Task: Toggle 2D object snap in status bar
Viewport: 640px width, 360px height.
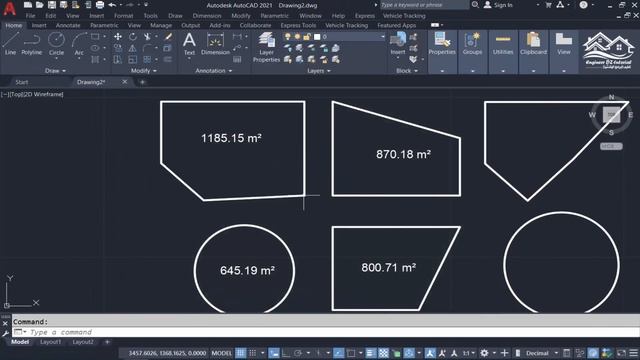Action: click(x=351, y=353)
